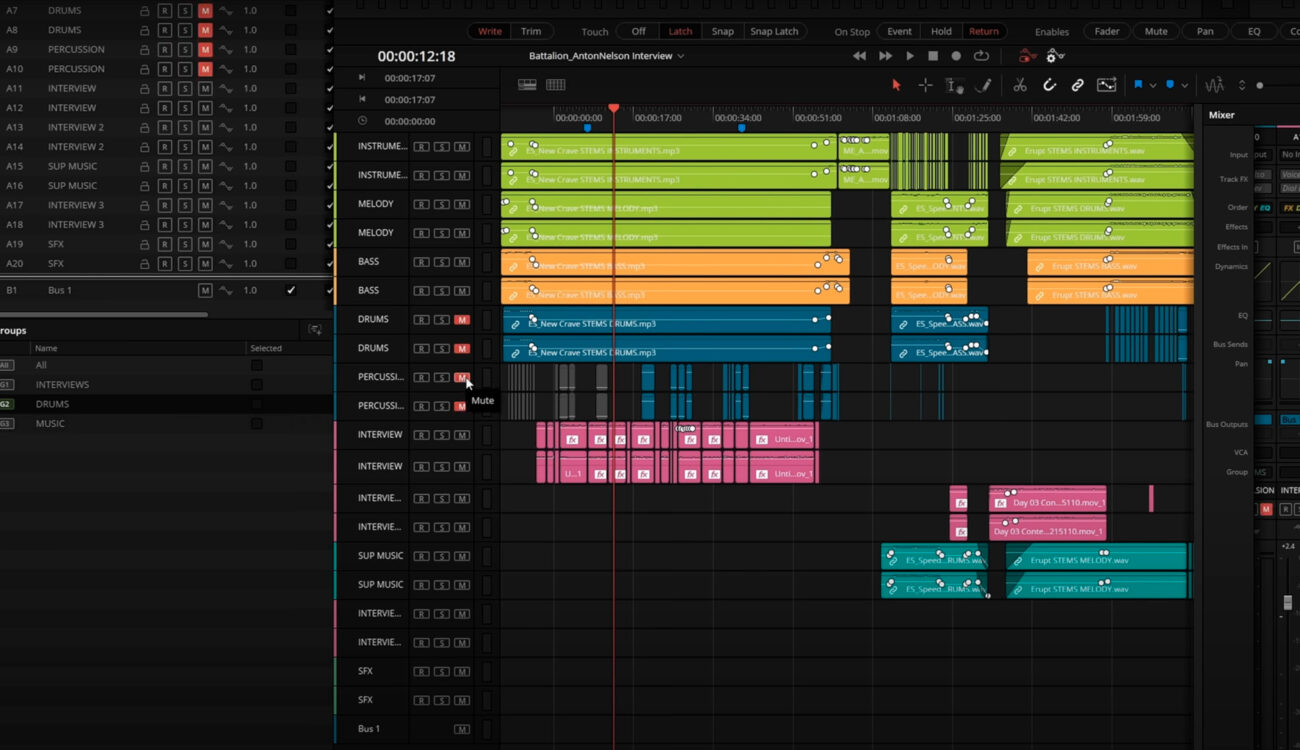Set On Stop to Hold
Image resolution: width=1300 pixels, height=750 pixels.
[941, 31]
